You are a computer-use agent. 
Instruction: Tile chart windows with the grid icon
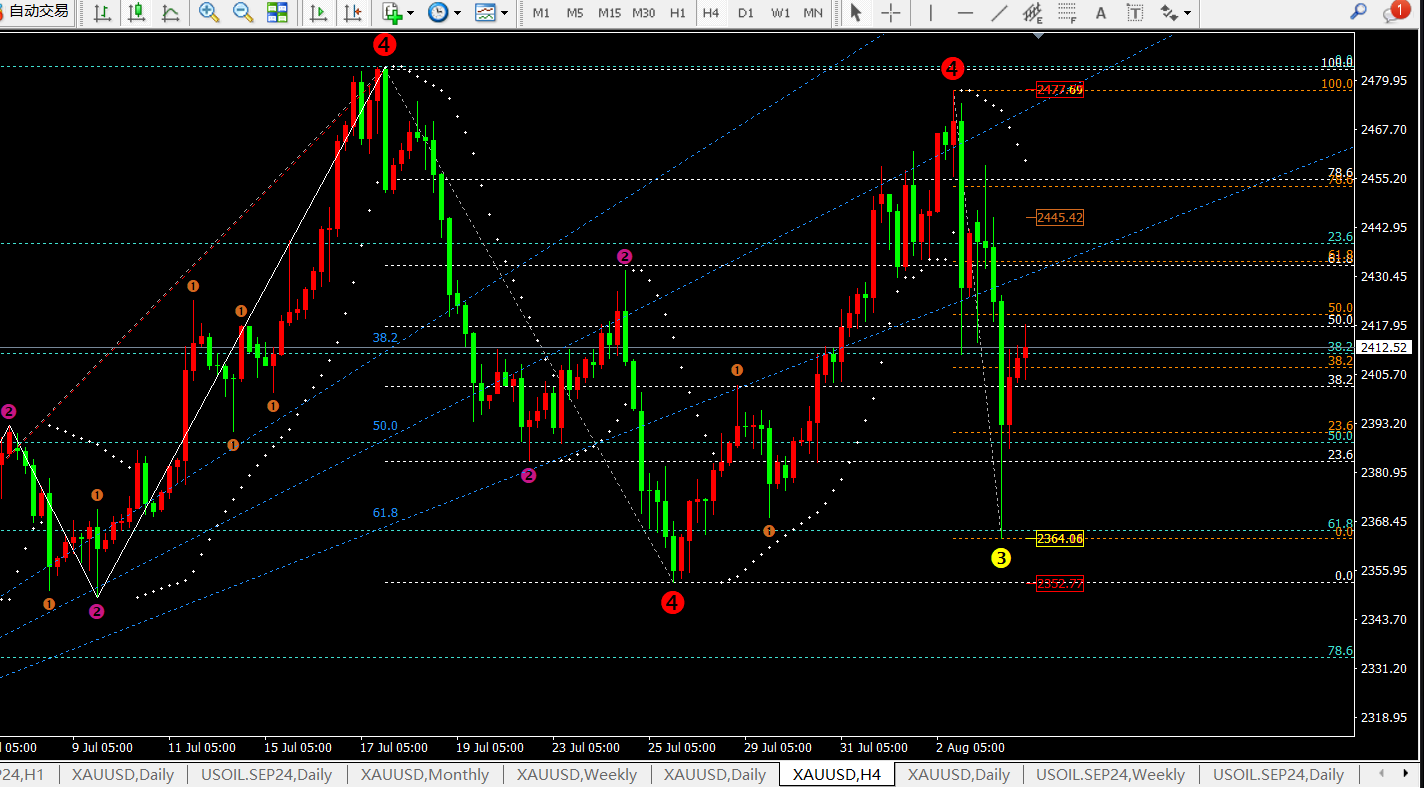277,12
